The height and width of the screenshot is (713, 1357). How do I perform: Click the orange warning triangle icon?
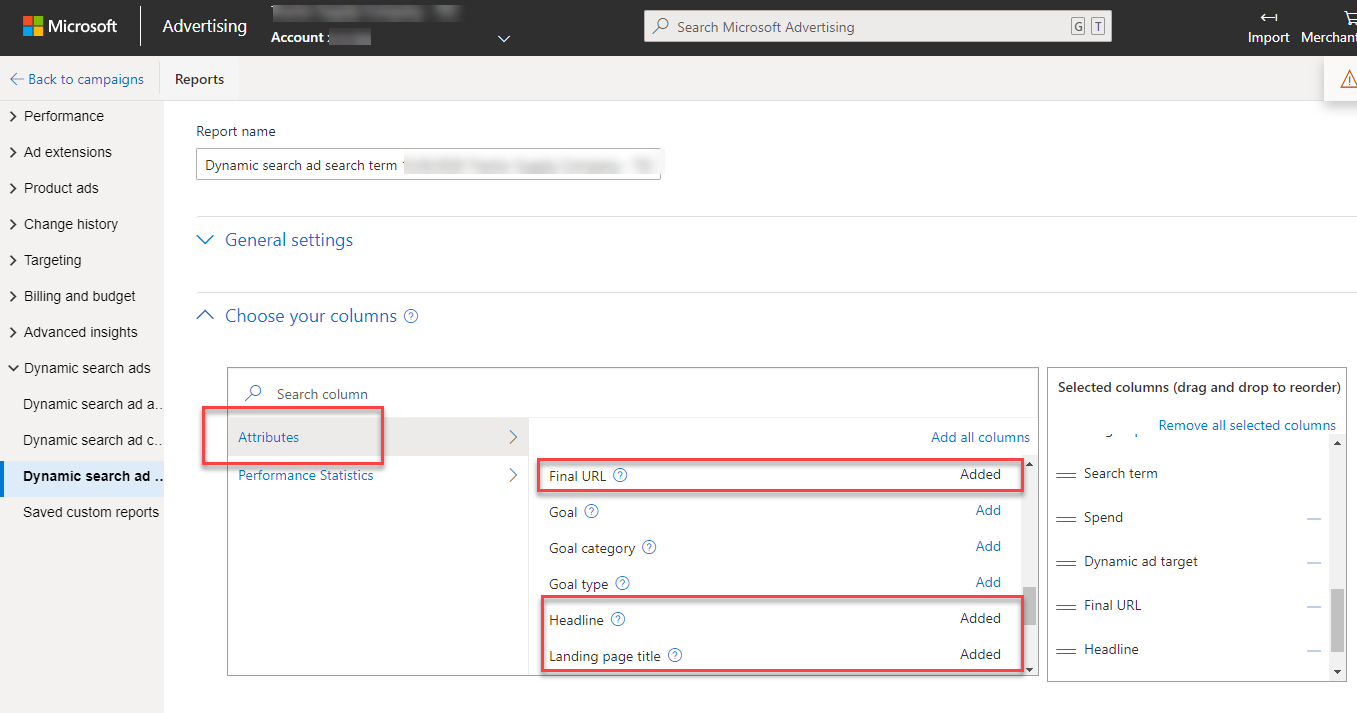[x=1348, y=78]
